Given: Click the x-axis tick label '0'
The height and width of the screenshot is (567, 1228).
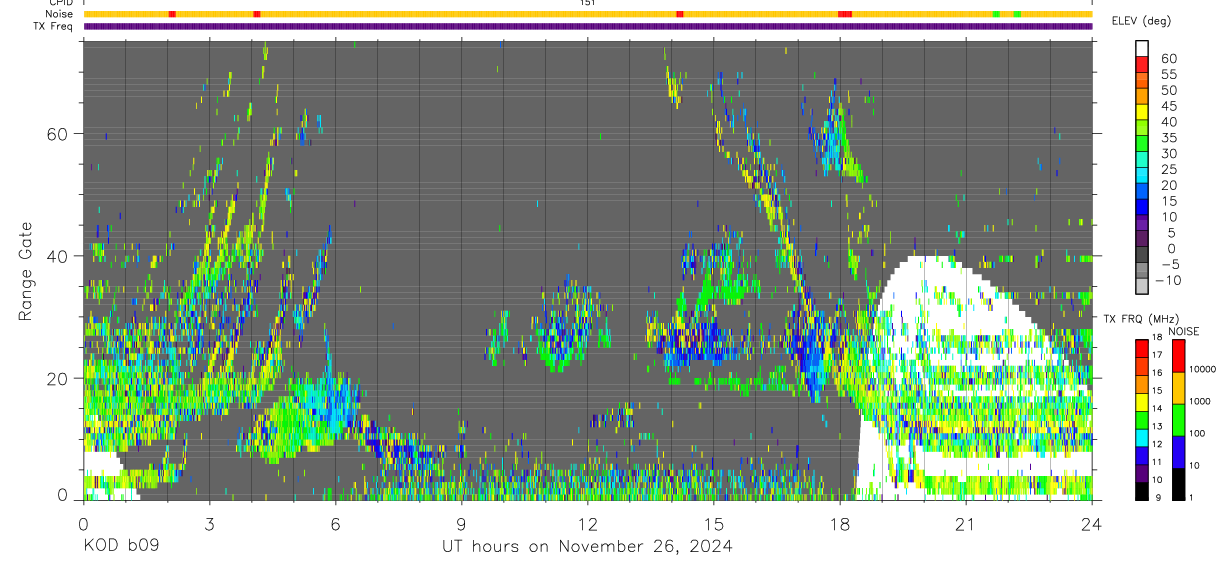Looking at the screenshot, I should pos(83,524).
